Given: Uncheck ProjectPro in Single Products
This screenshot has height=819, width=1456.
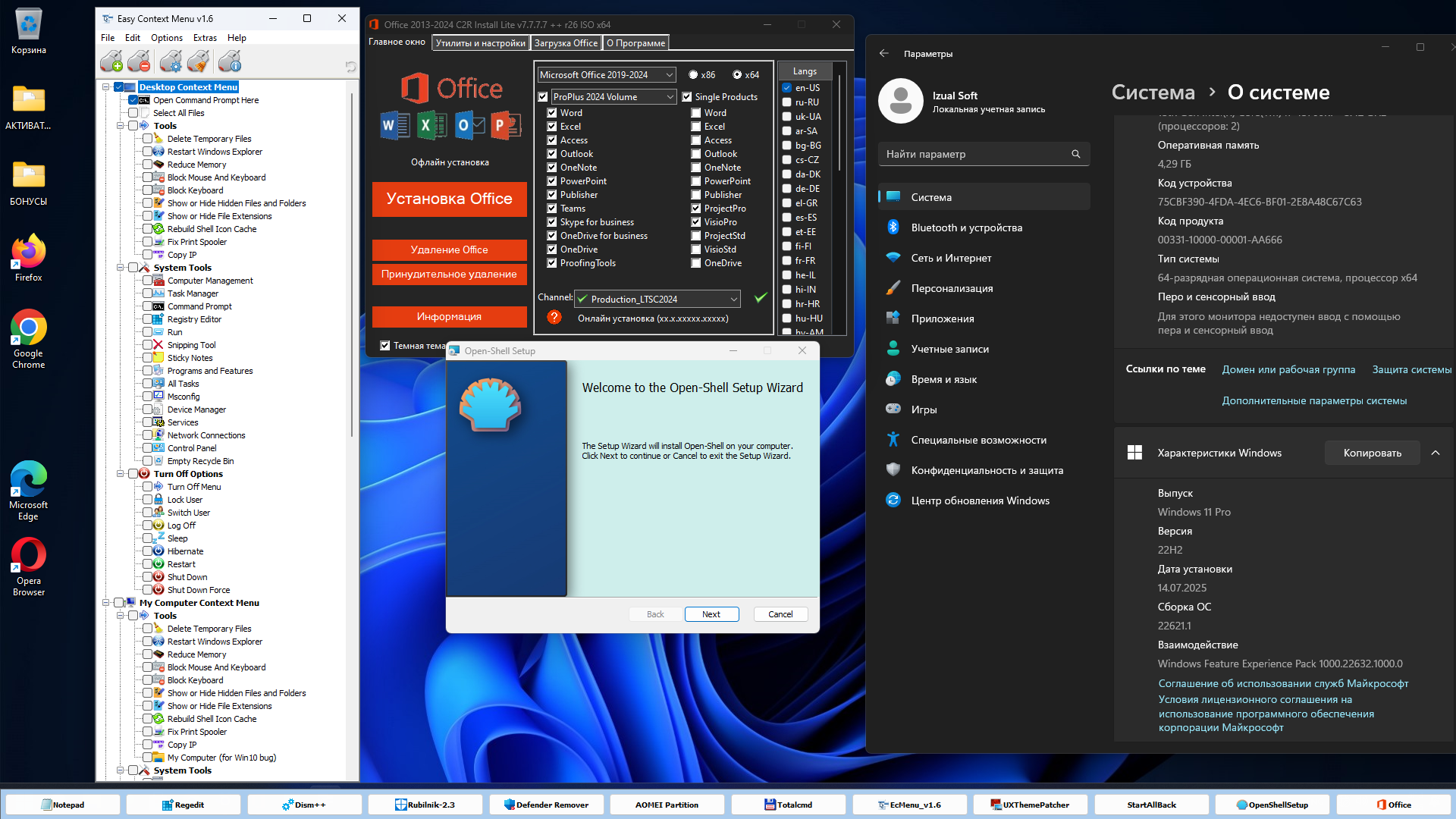Looking at the screenshot, I should 696,209.
